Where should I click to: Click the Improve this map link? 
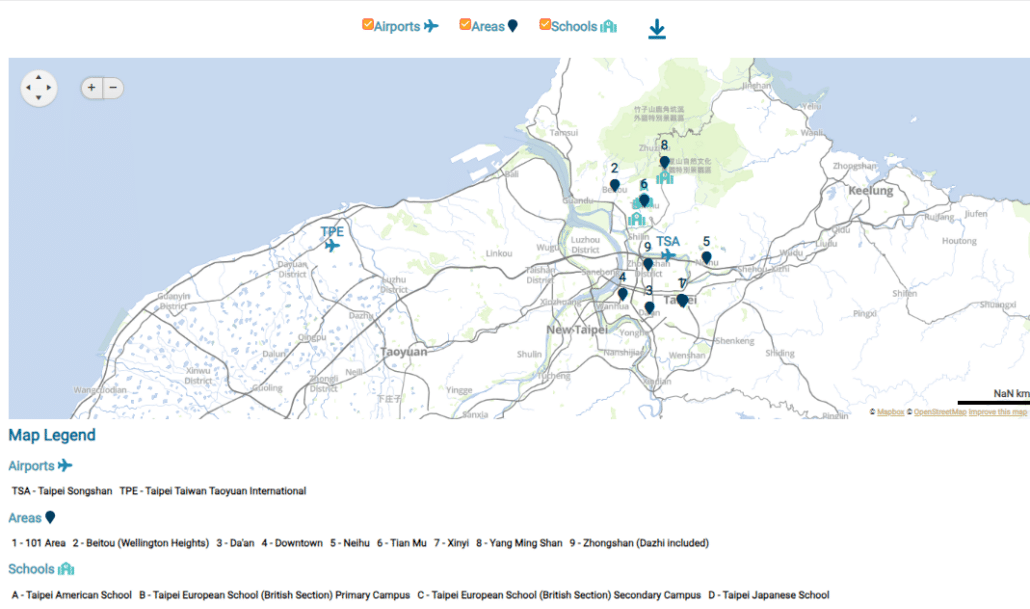pyautogui.click(x=997, y=412)
